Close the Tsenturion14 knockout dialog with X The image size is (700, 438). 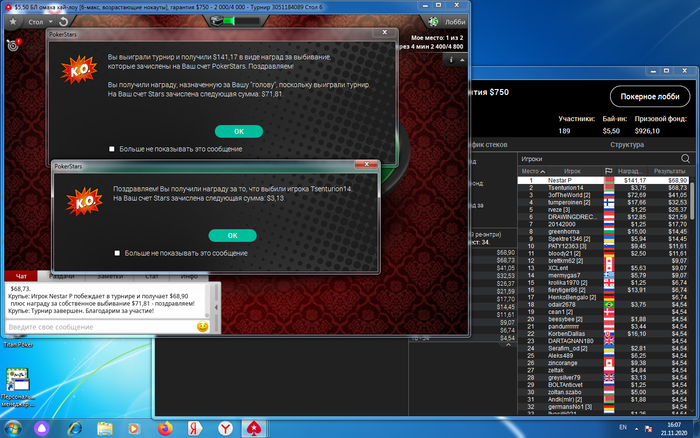coord(367,164)
